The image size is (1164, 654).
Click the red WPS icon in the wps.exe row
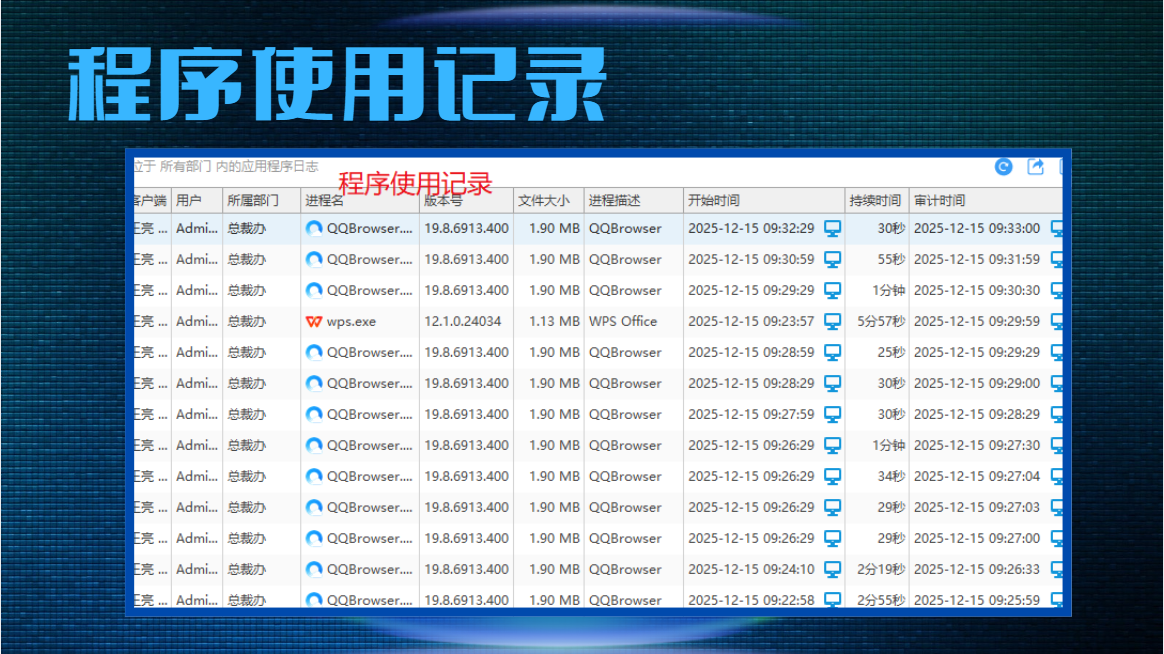[314, 321]
